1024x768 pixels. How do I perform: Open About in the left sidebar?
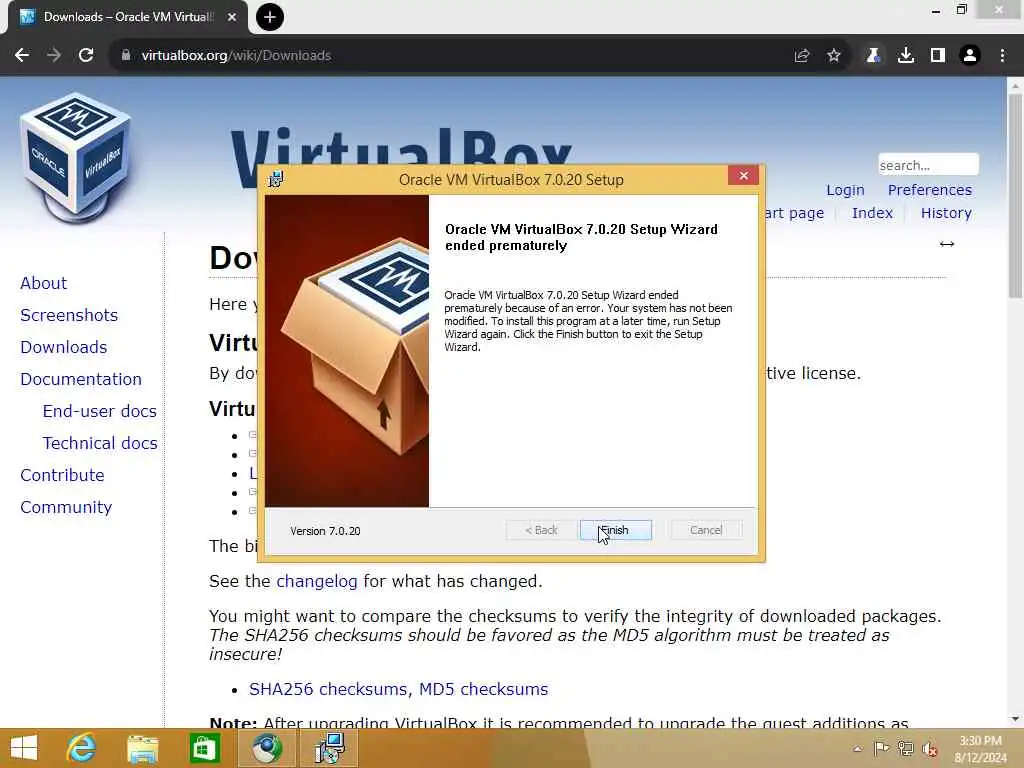[x=43, y=283]
